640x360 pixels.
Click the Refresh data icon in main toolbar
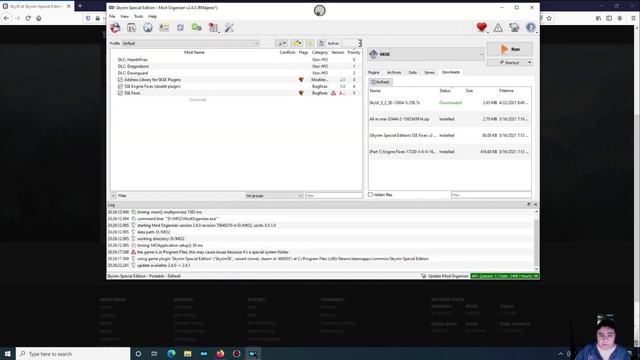tap(180, 27)
